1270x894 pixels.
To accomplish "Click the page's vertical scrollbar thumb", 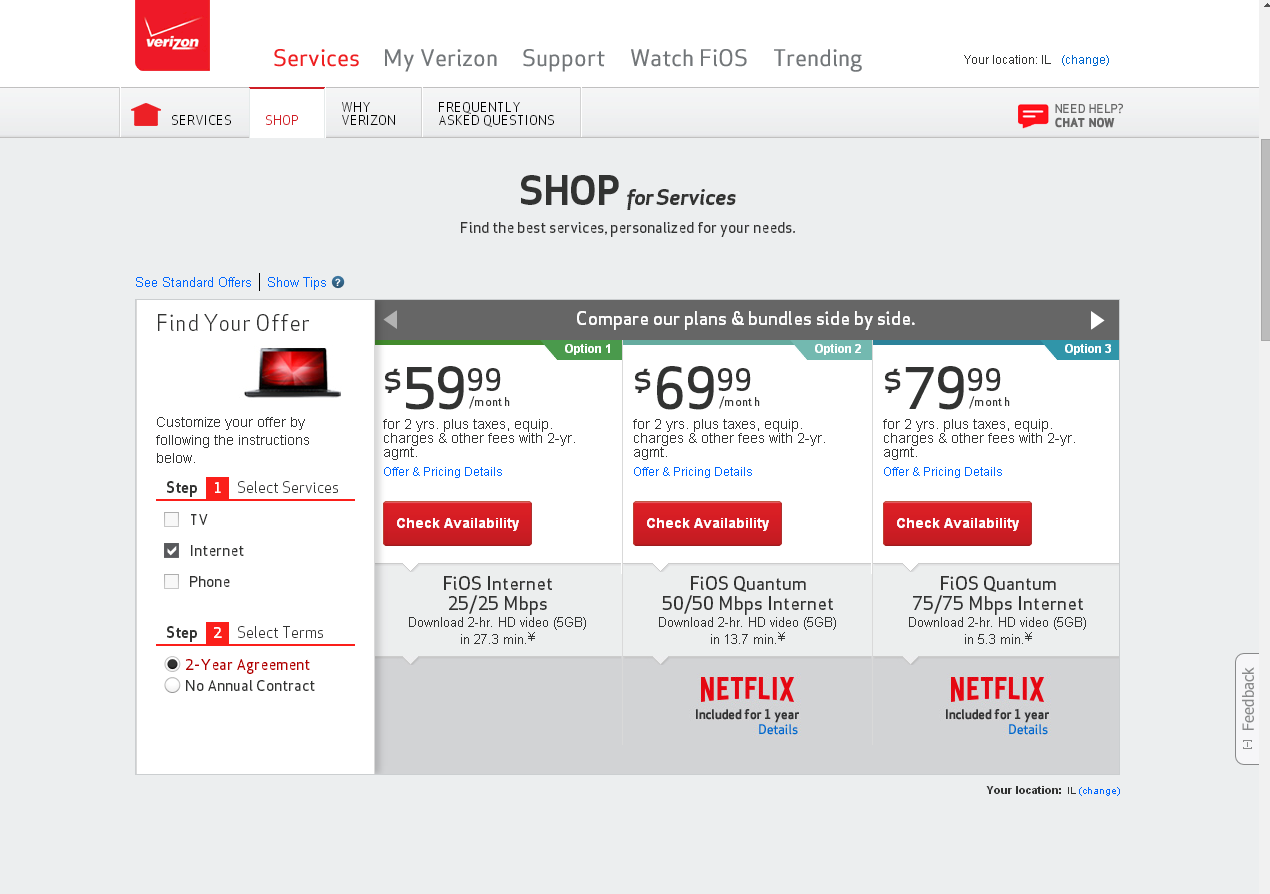I will [x=1264, y=240].
